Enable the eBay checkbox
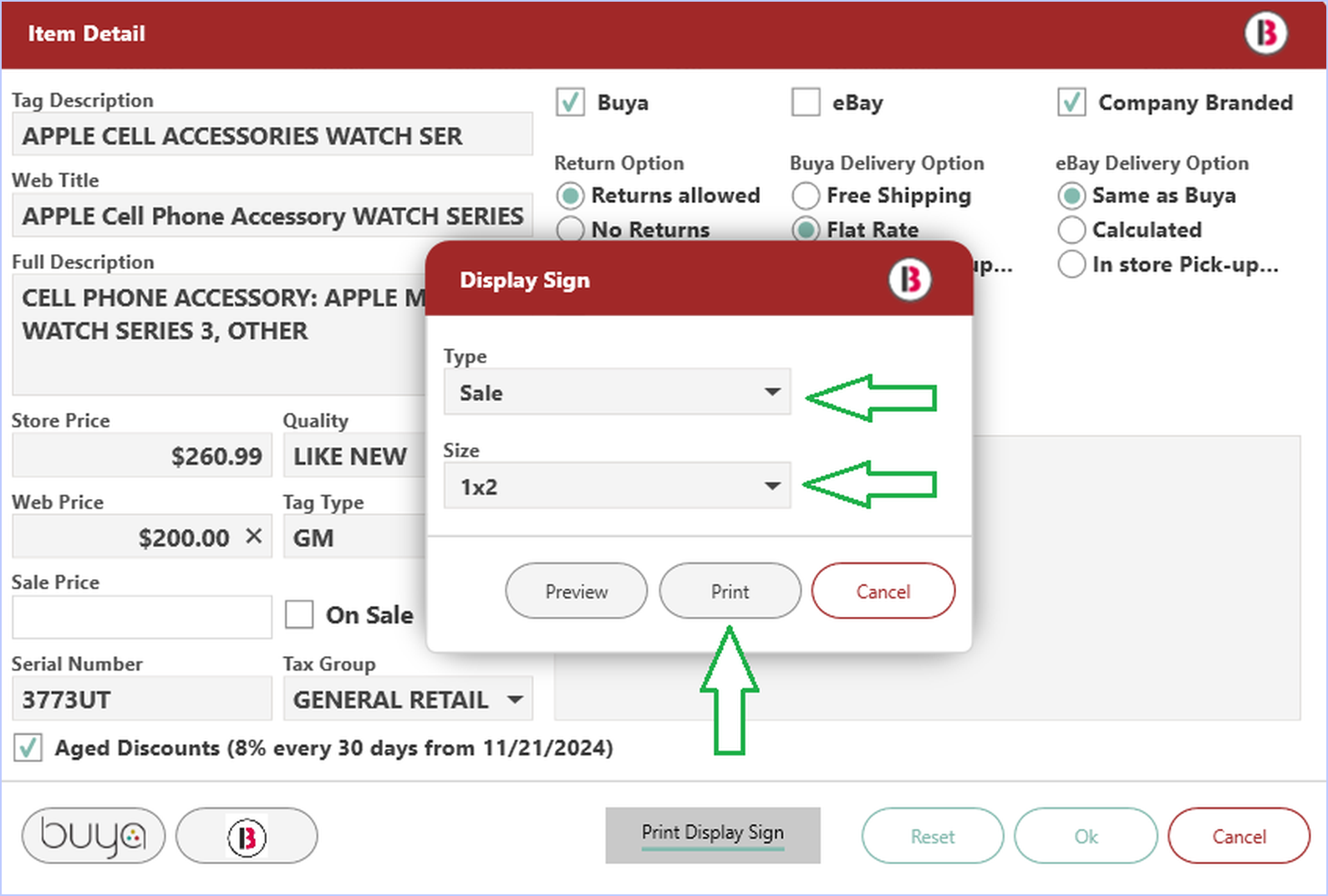This screenshot has width=1328, height=896. 806,103
